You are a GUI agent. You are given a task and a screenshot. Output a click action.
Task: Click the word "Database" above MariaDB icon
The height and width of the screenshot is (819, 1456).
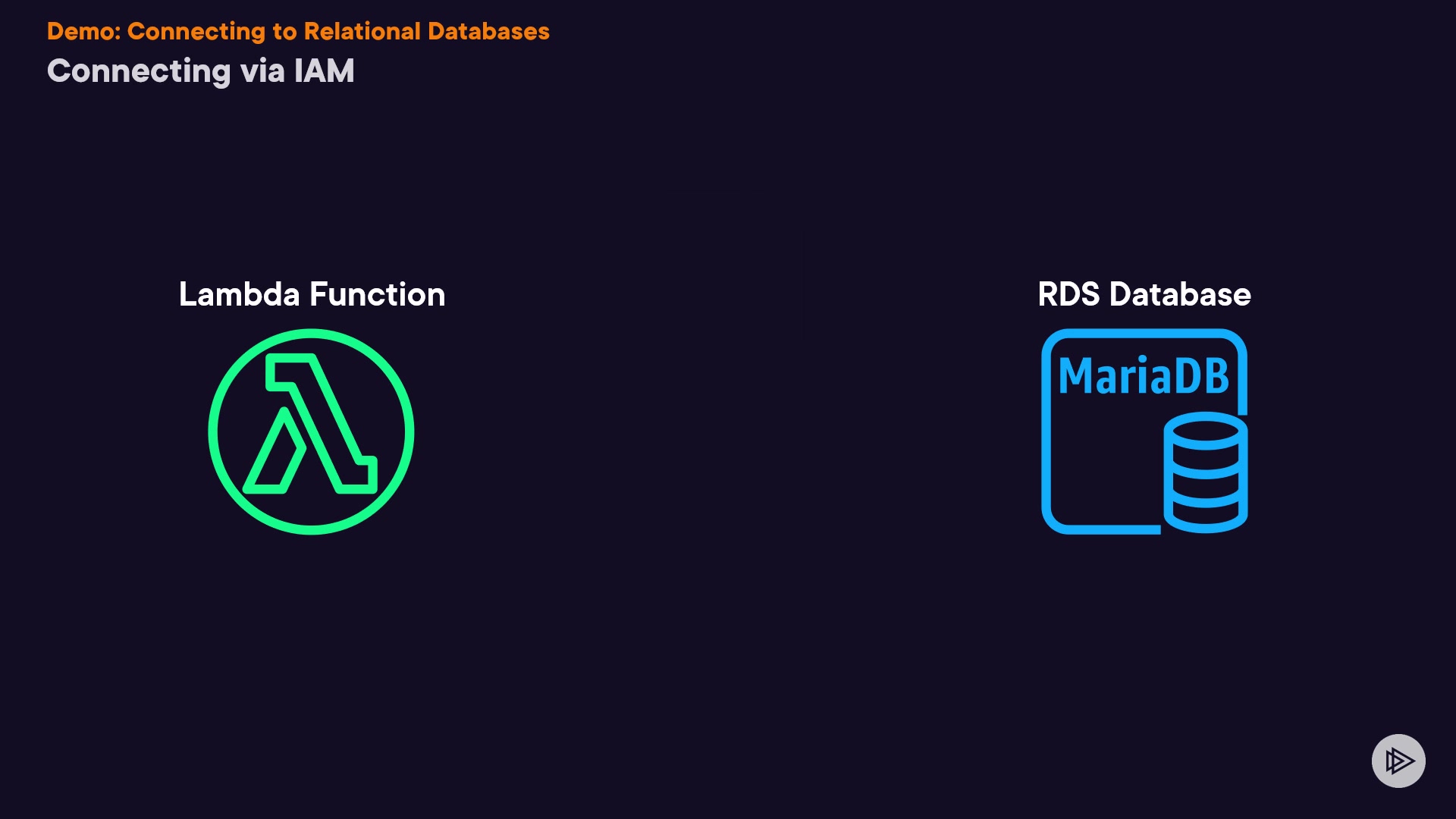tap(1180, 294)
